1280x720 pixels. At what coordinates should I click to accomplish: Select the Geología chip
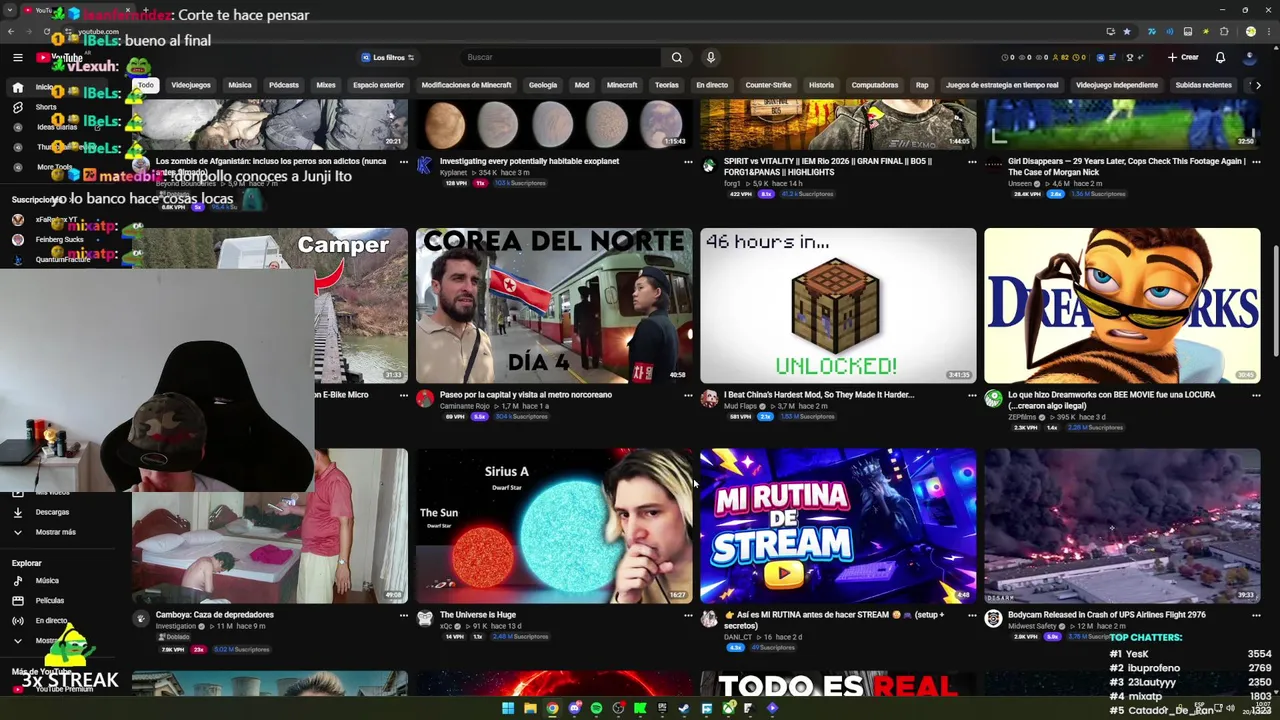[x=543, y=85]
